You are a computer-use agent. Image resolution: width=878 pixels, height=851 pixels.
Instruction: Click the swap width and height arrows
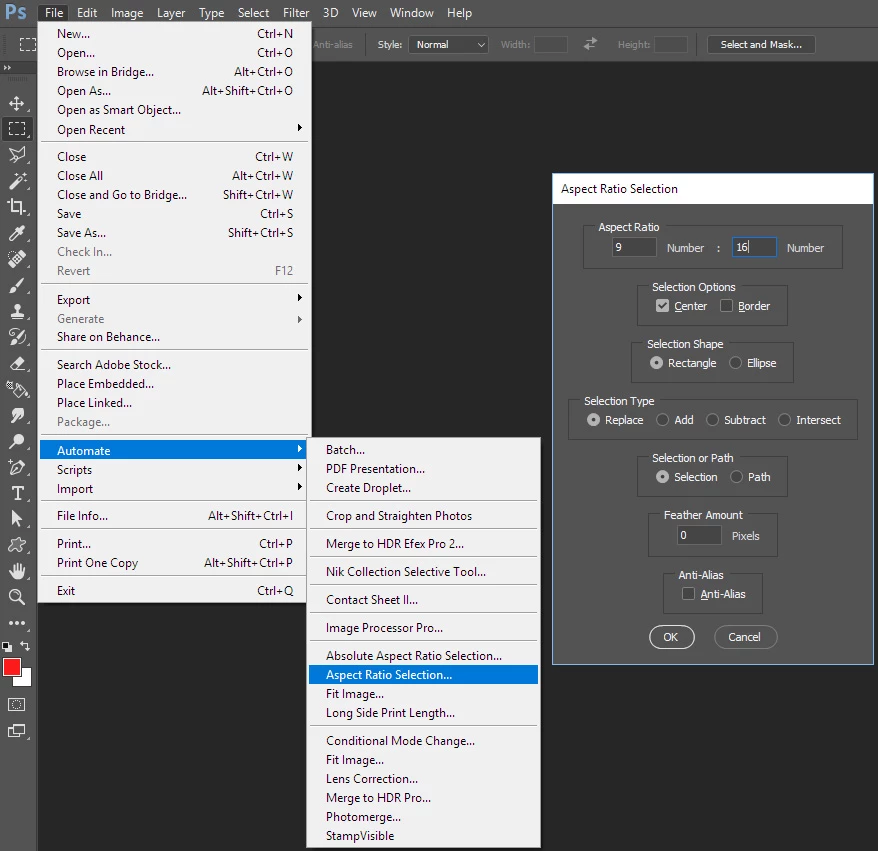590,44
